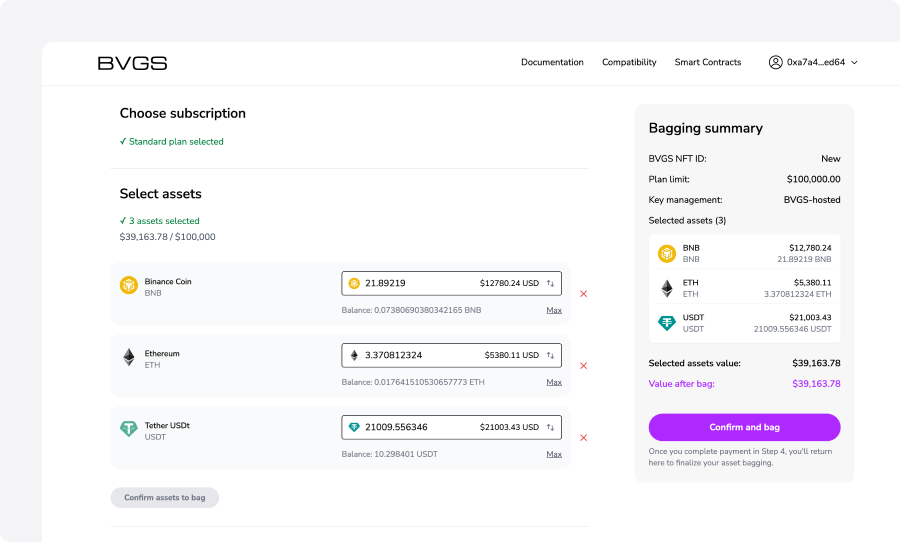Click the $21003.43 USD value in USDT field

(x=509, y=427)
